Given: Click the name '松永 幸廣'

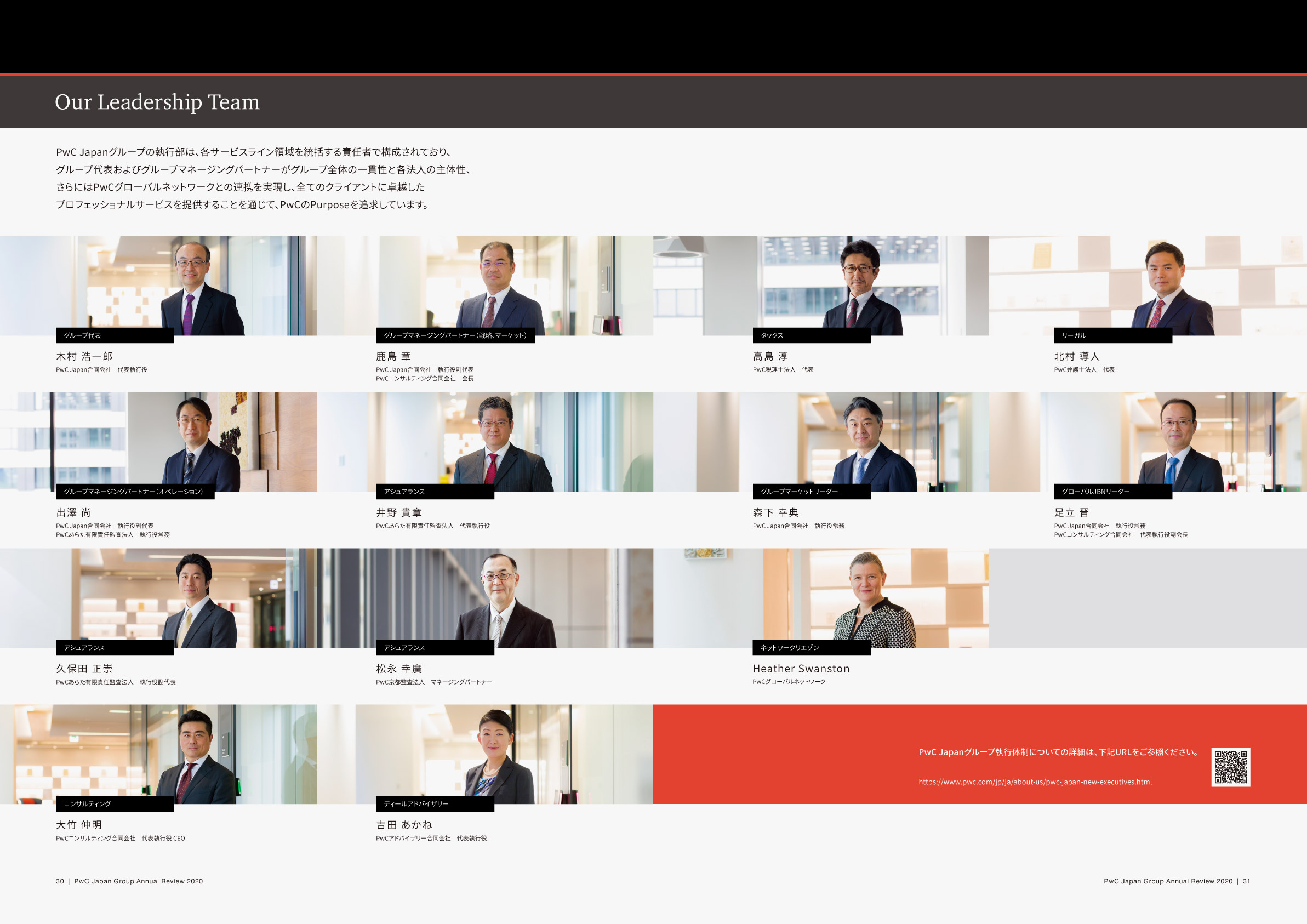Looking at the screenshot, I should (399, 669).
